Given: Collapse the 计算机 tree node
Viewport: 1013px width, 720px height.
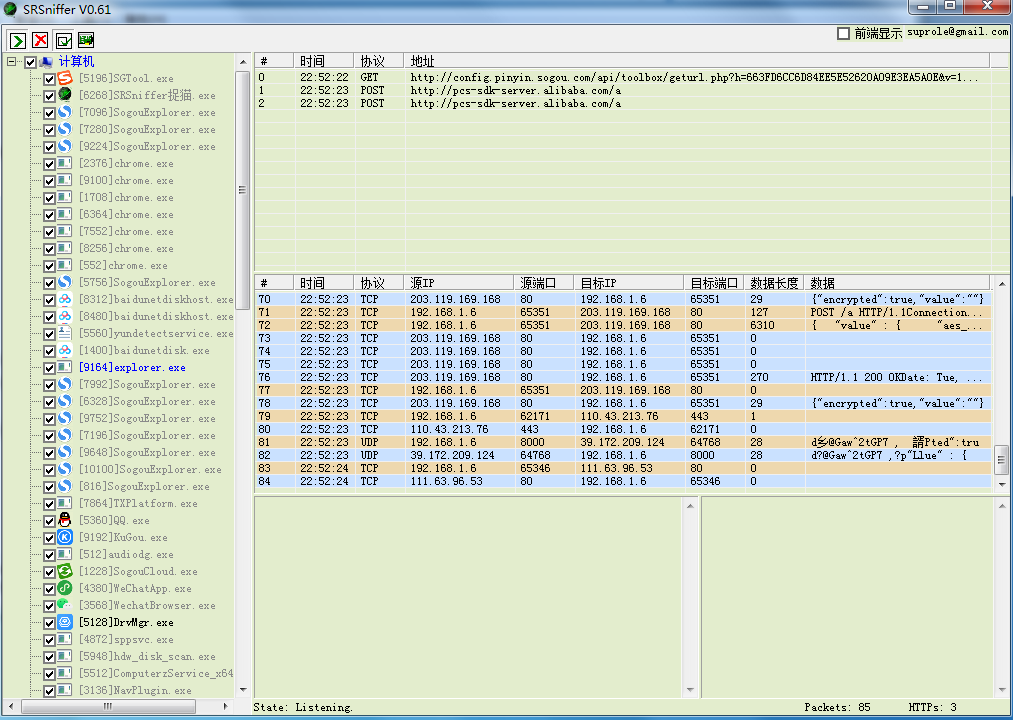Looking at the screenshot, I should pyautogui.click(x=12, y=61).
